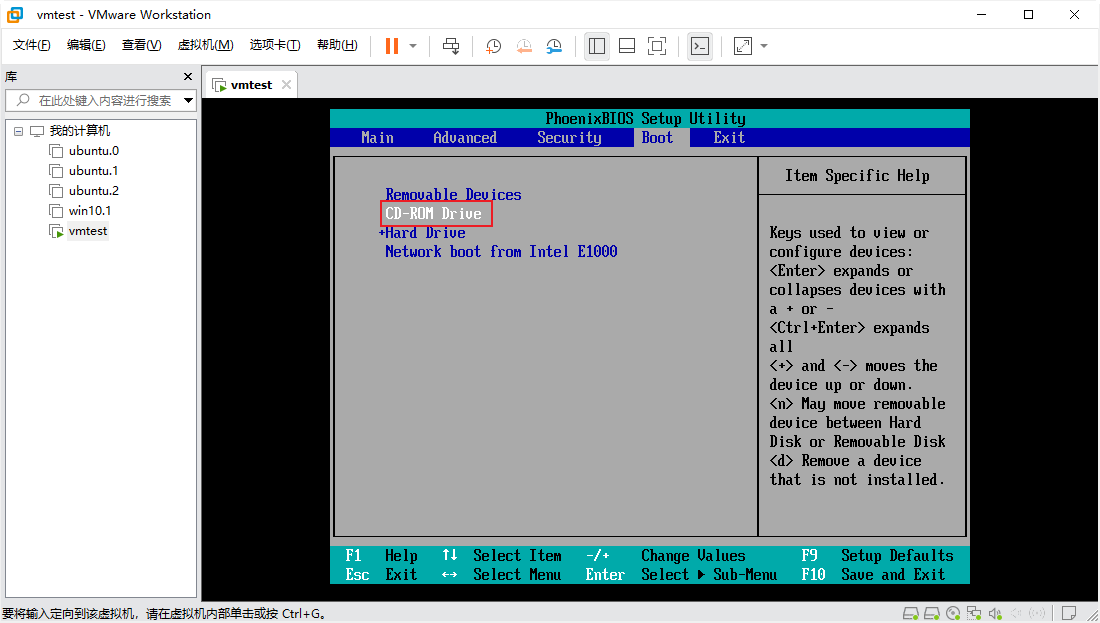Open the library search filter dropdown
This screenshot has height=623, width=1100.
click(188, 100)
